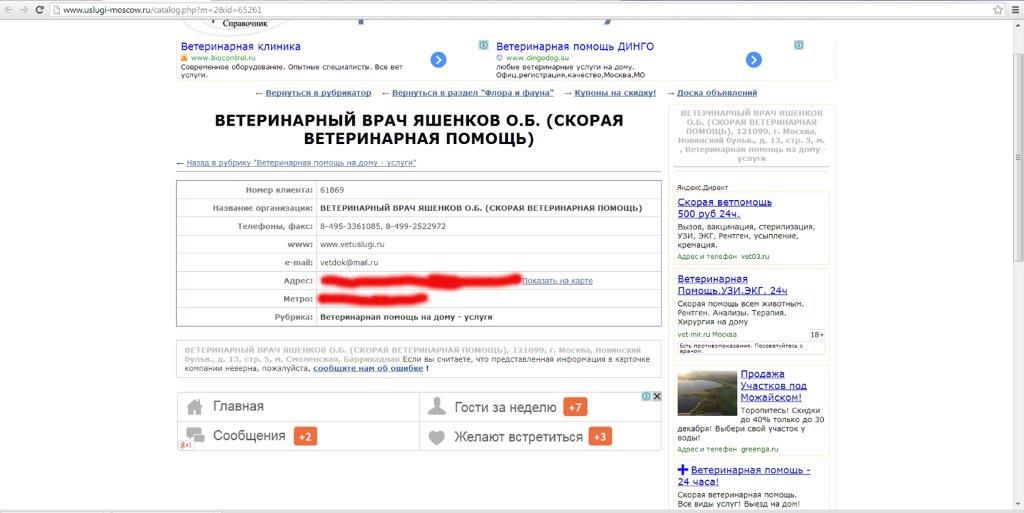The width and height of the screenshot is (1024, 513).
Task: Select client number 61869 text
Action: click(x=332, y=190)
